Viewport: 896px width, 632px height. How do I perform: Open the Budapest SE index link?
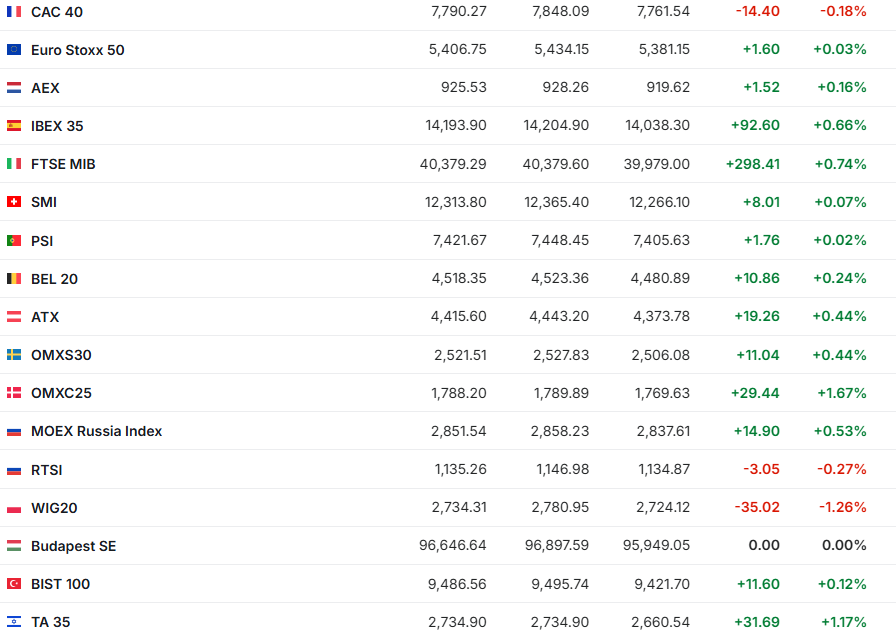[x=73, y=546]
